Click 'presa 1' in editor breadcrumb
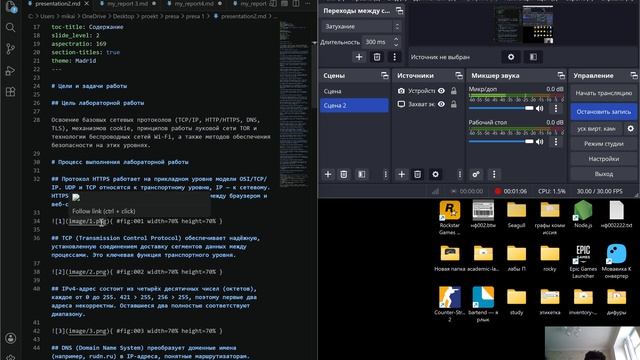This screenshot has height=360, width=640. [x=195, y=16]
